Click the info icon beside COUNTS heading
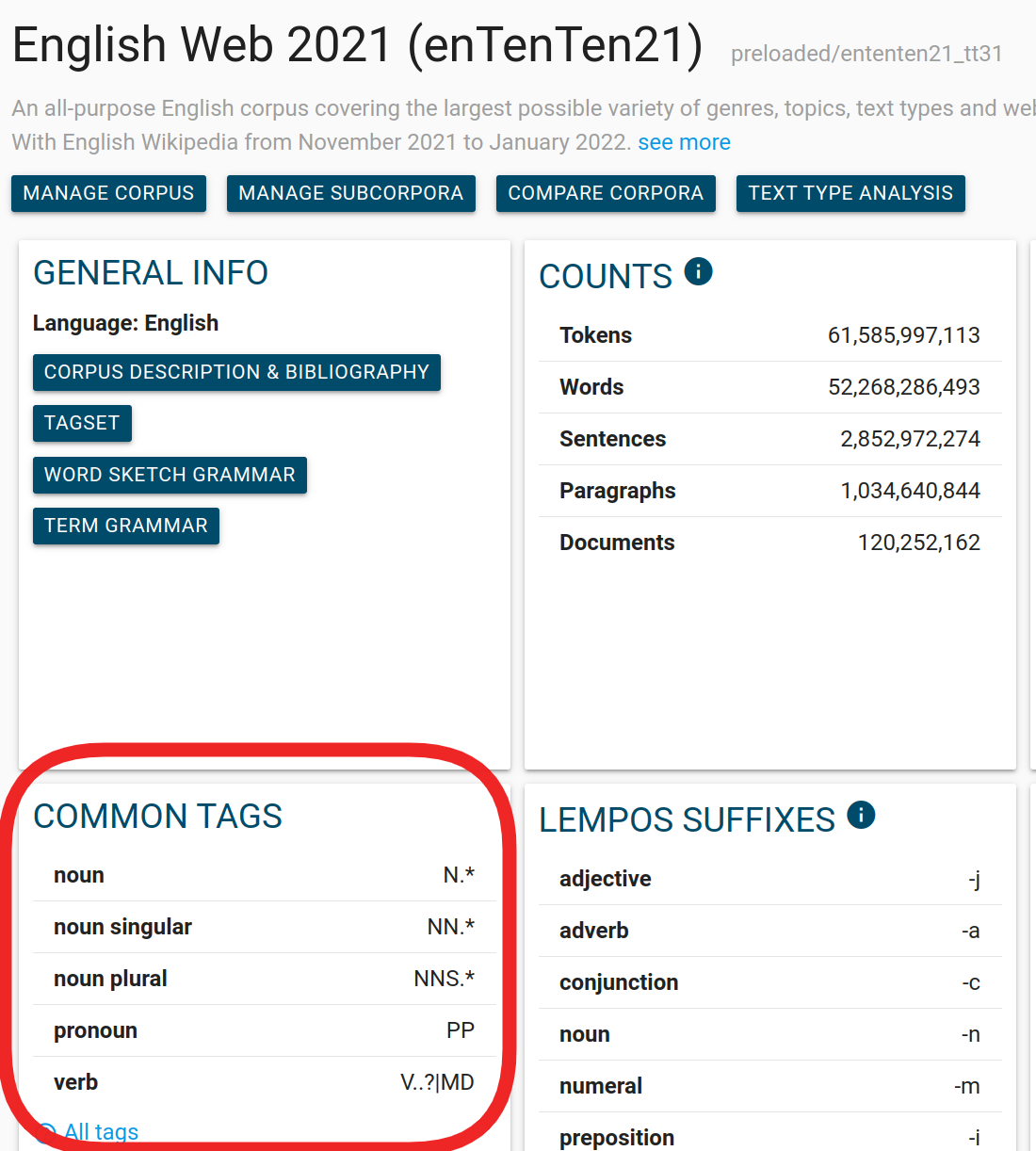This screenshot has width=1036, height=1151. [698, 272]
